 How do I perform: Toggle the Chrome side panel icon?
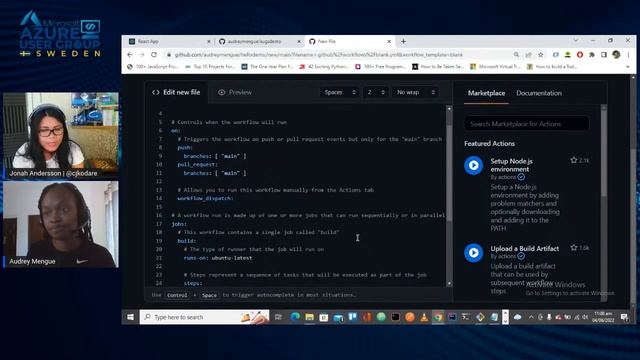[x=604, y=55]
